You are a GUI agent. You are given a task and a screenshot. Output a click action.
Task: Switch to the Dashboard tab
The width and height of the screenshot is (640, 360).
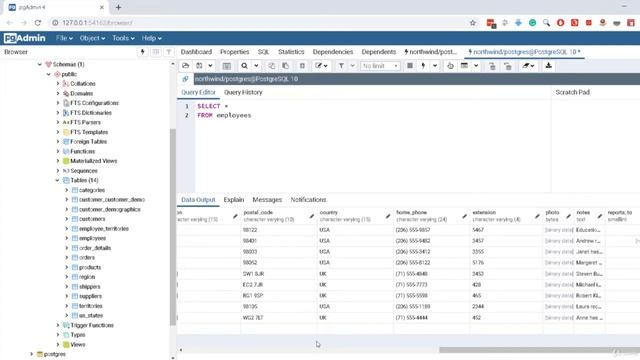[196, 52]
